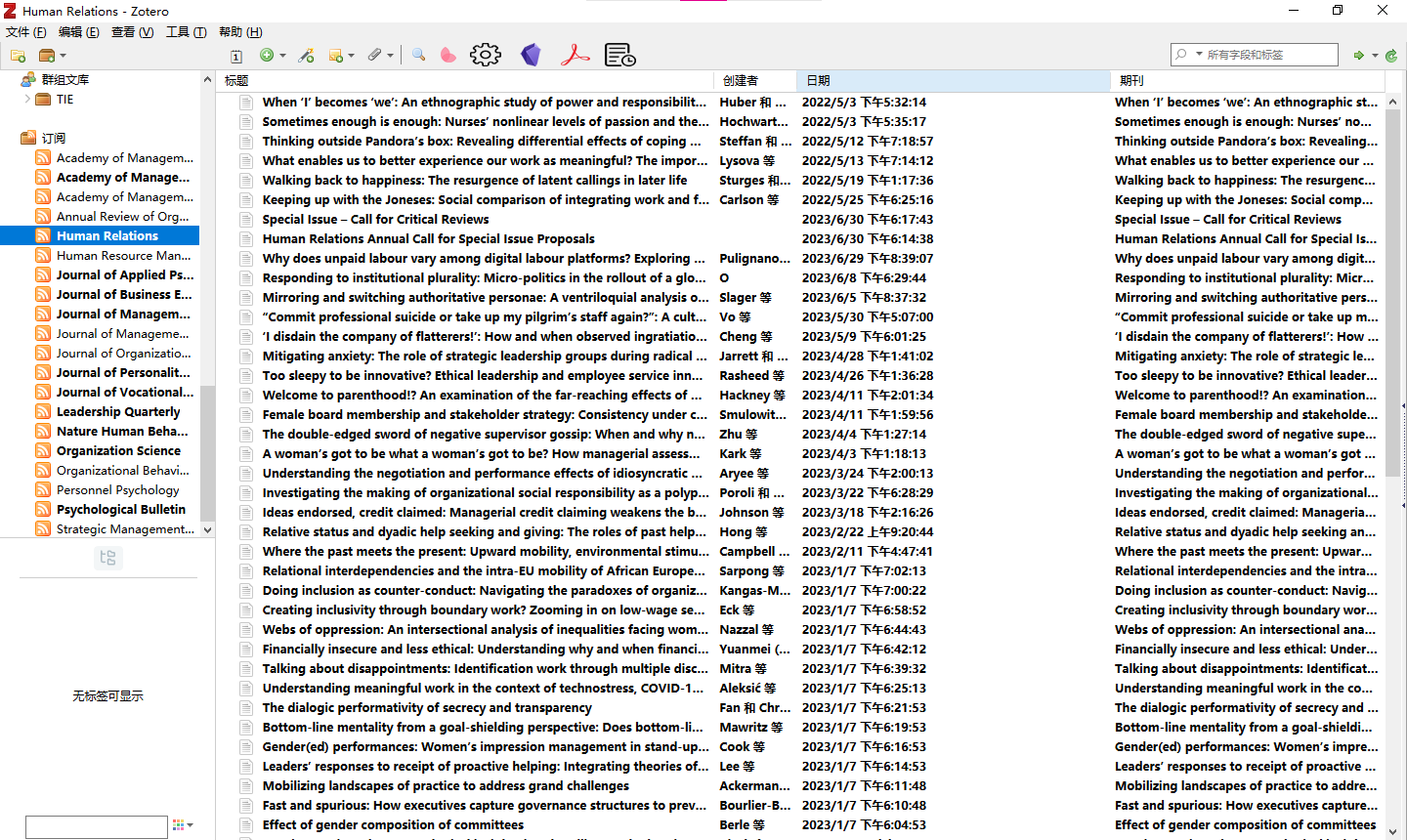
Task: Open Advanced Search magnifier icon
Action: (x=418, y=55)
